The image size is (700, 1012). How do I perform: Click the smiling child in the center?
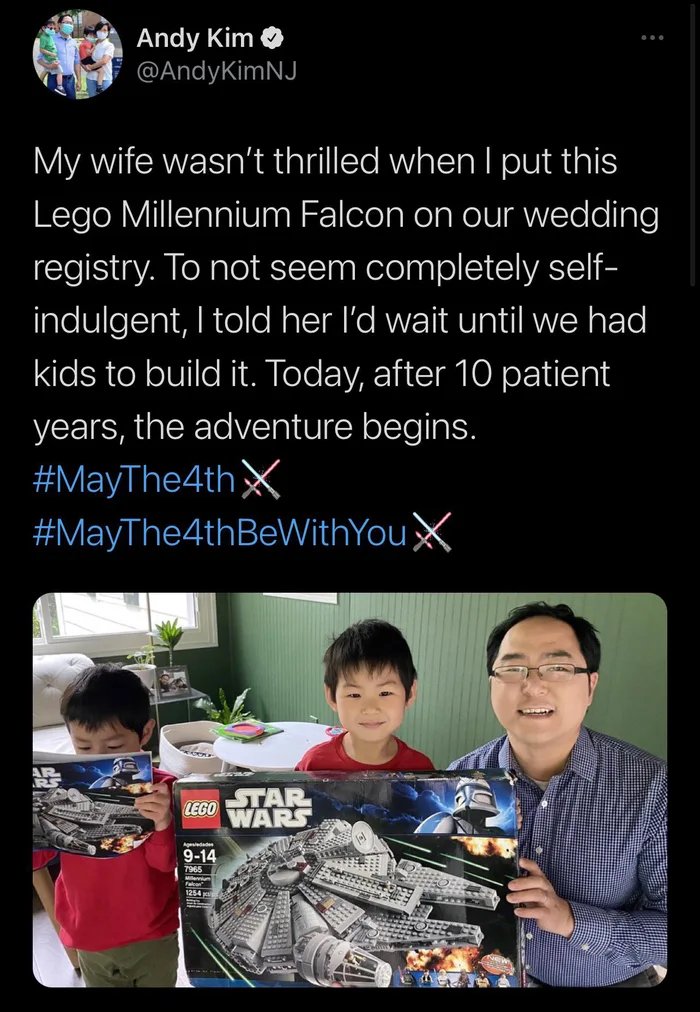(368, 690)
